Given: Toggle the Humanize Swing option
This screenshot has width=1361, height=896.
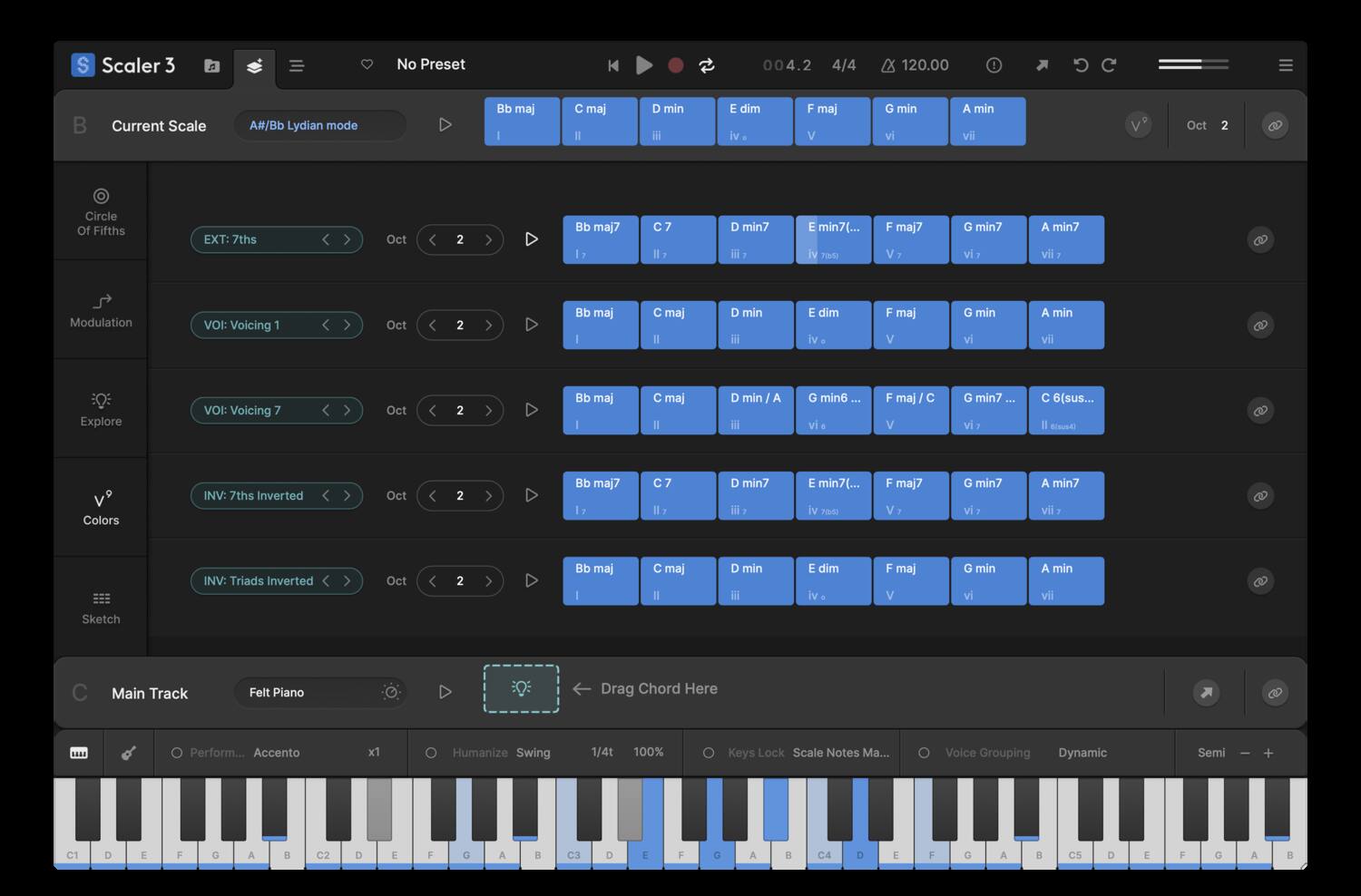Looking at the screenshot, I should pyautogui.click(x=431, y=753).
